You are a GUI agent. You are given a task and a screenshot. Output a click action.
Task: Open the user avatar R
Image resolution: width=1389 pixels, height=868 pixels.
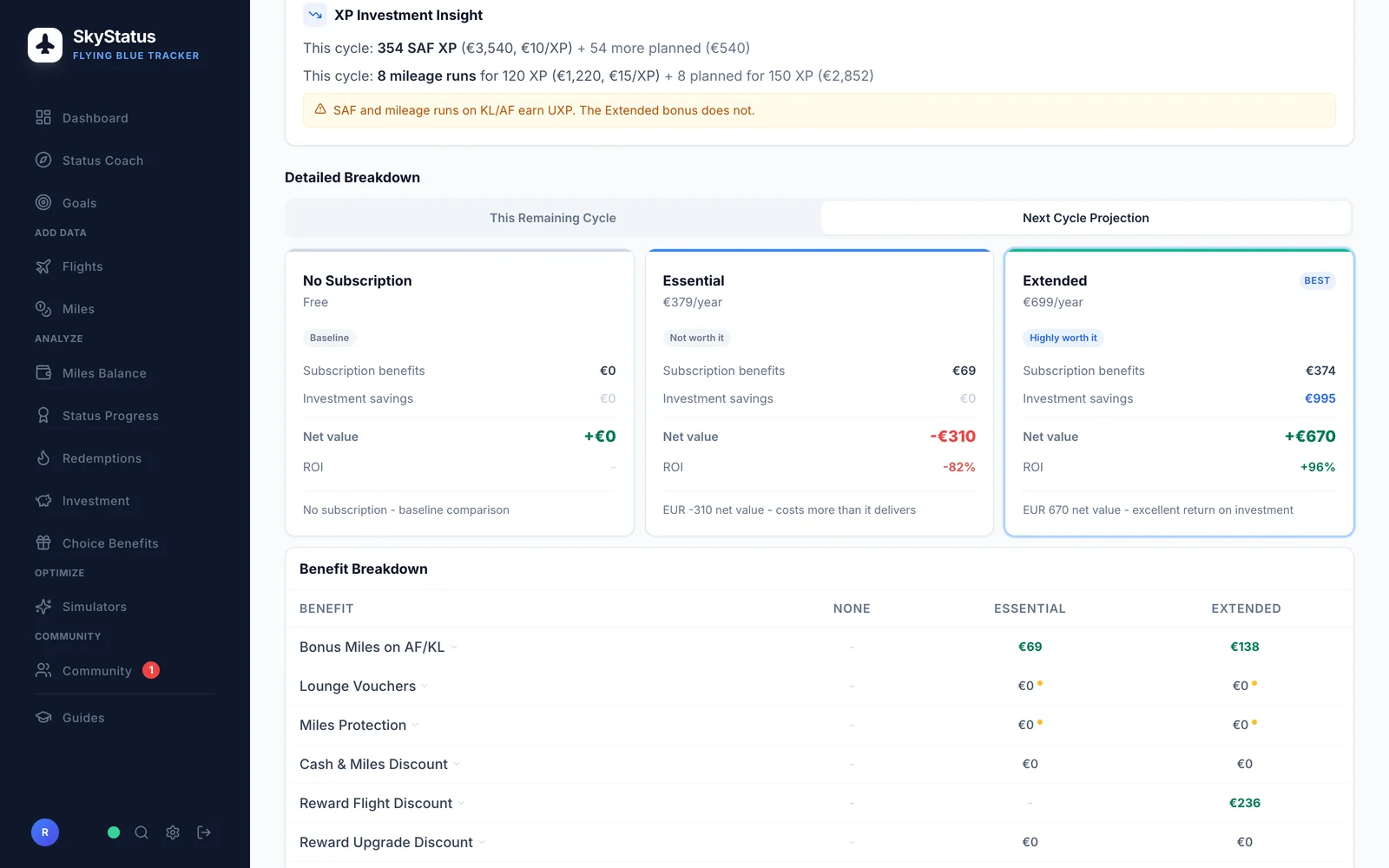(45, 832)
